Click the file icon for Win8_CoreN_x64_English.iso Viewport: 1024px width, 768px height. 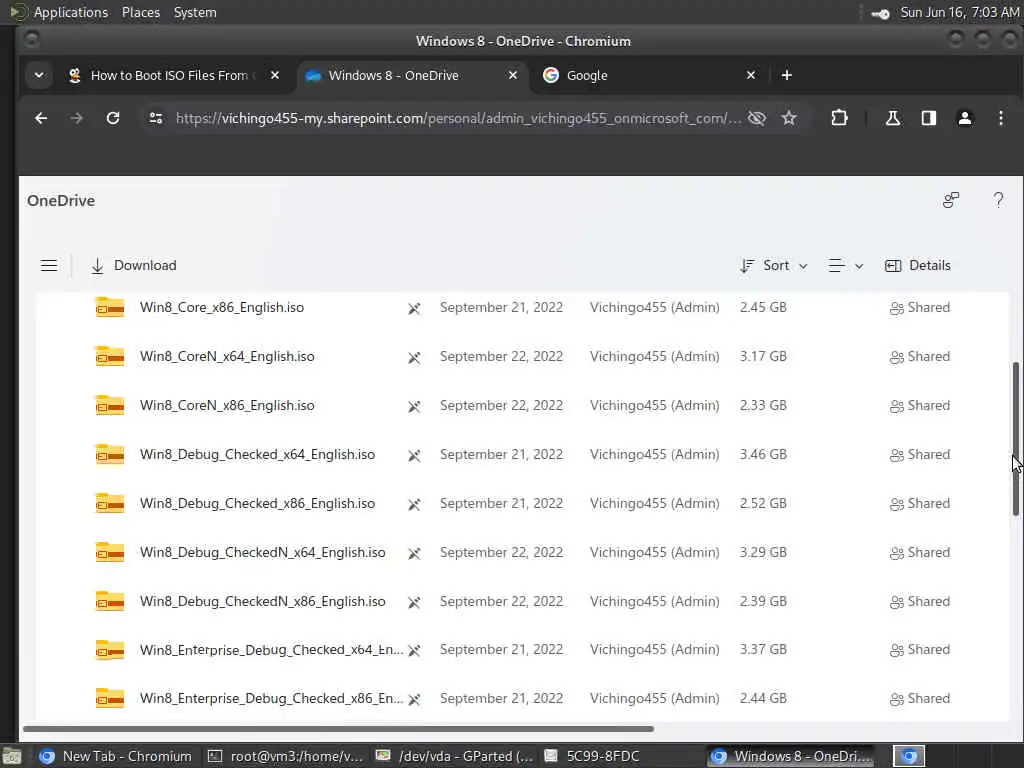click(110, 356)
